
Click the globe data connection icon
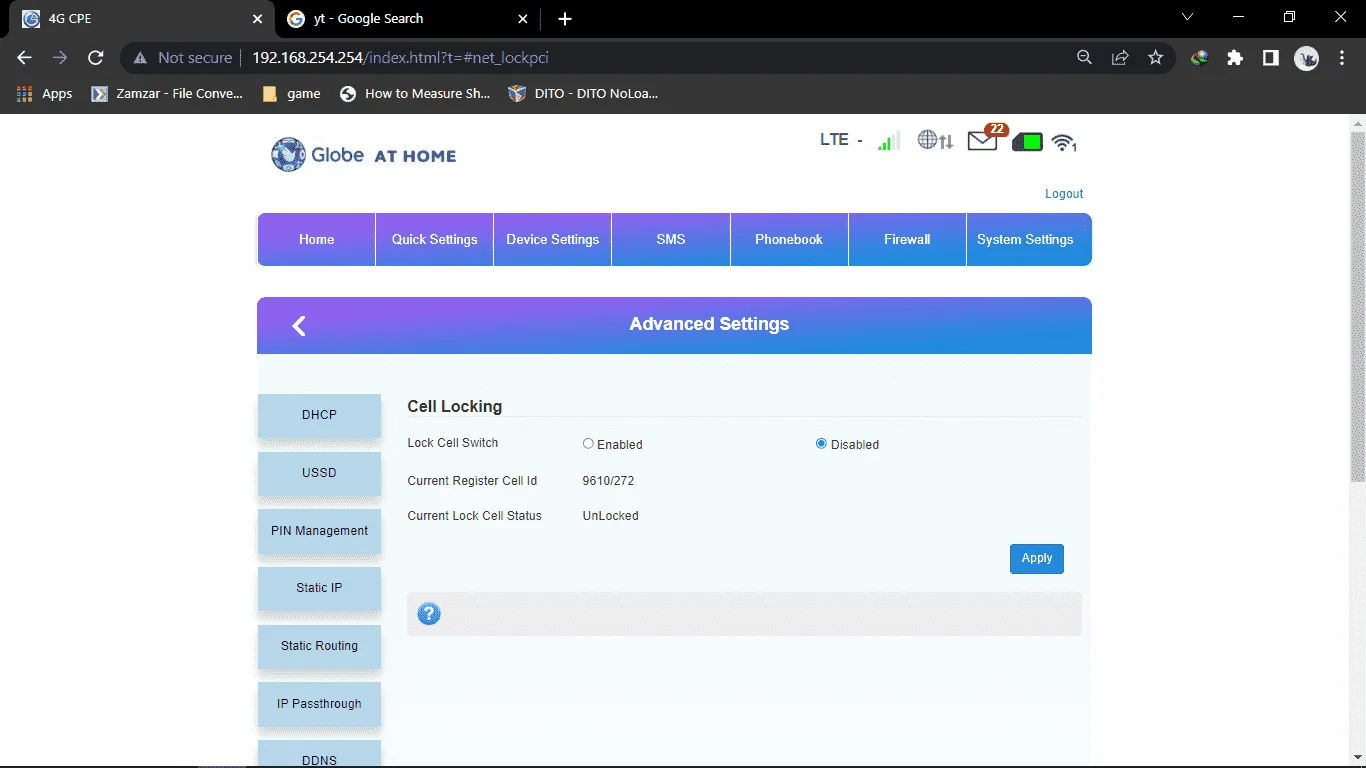(x=935, y=141)
